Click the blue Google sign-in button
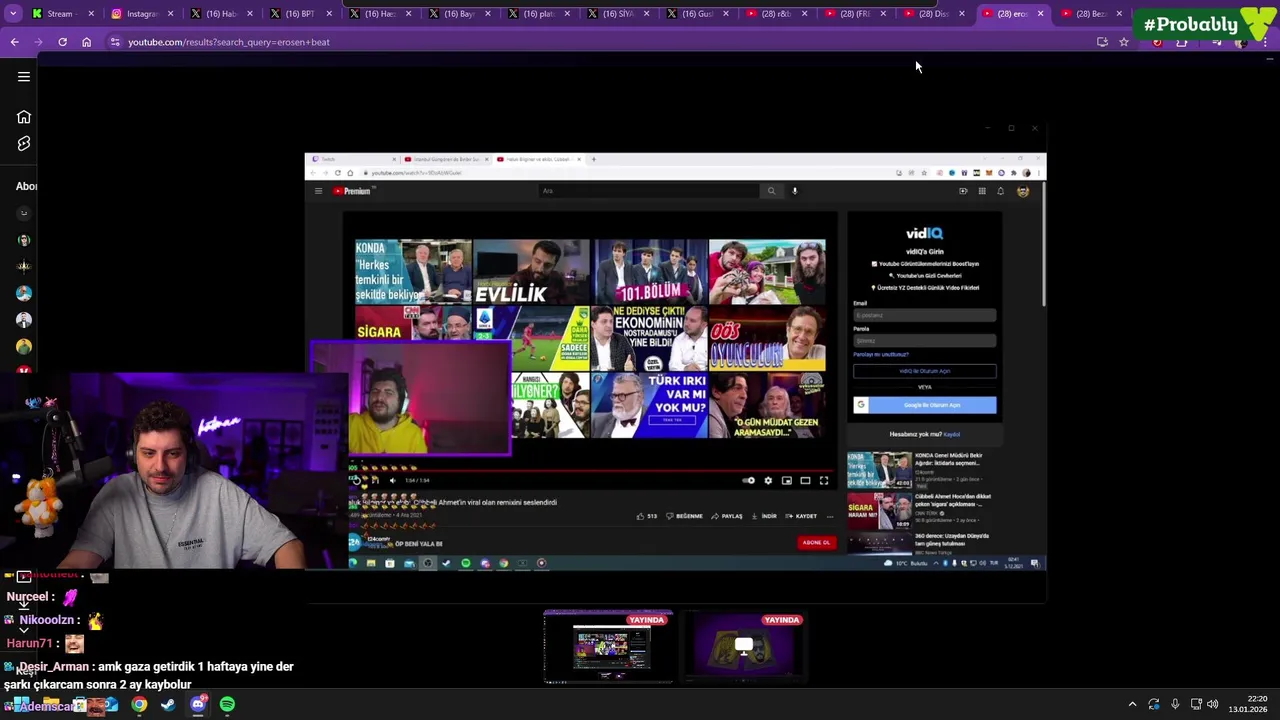The width and height of the screenshot is (1280, 720). click(924, 405)
